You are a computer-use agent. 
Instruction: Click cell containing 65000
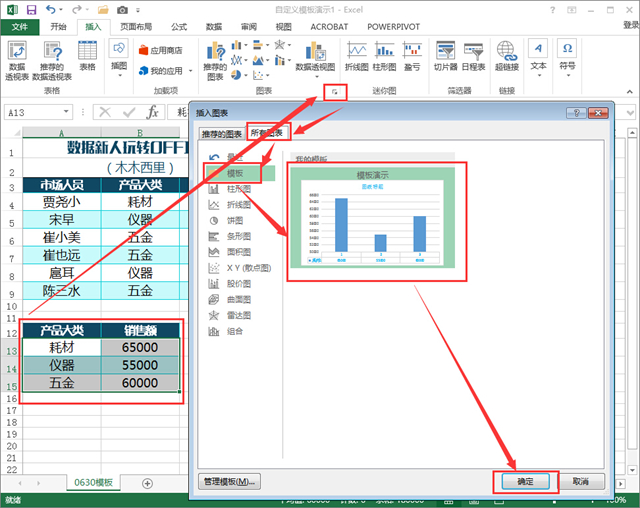(x=140, y=348)
